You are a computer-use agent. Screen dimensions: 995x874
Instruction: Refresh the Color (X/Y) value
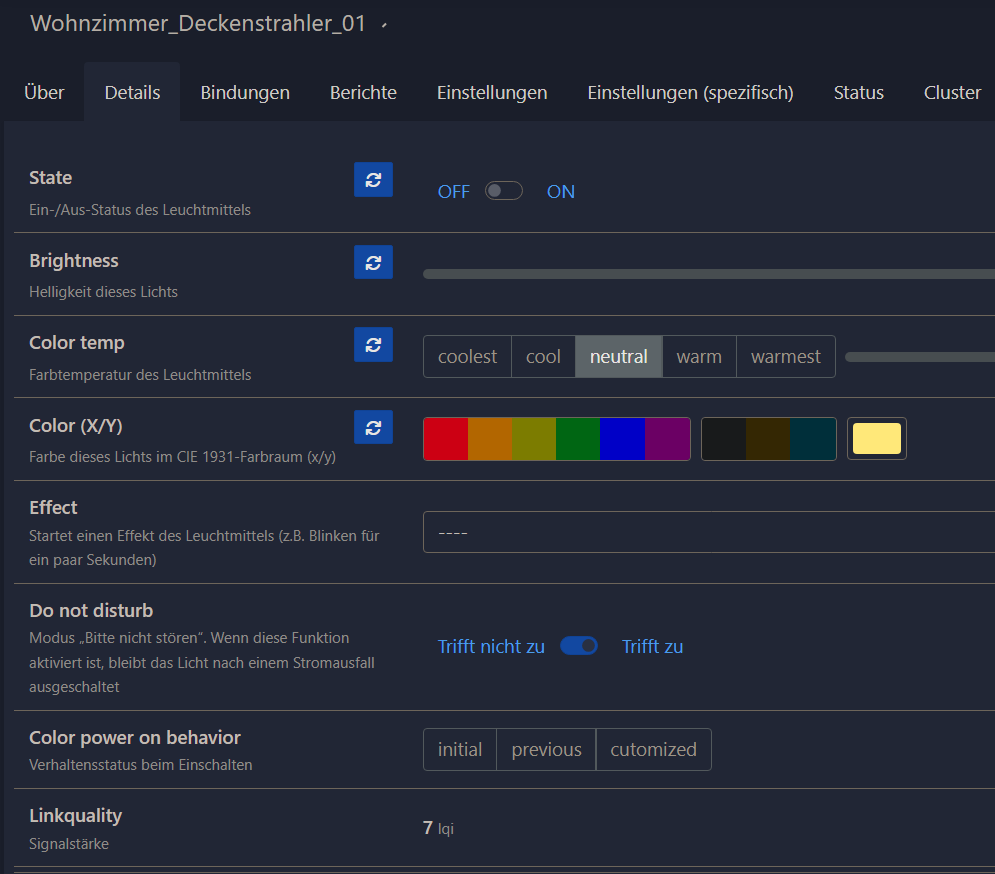[373, 427]
